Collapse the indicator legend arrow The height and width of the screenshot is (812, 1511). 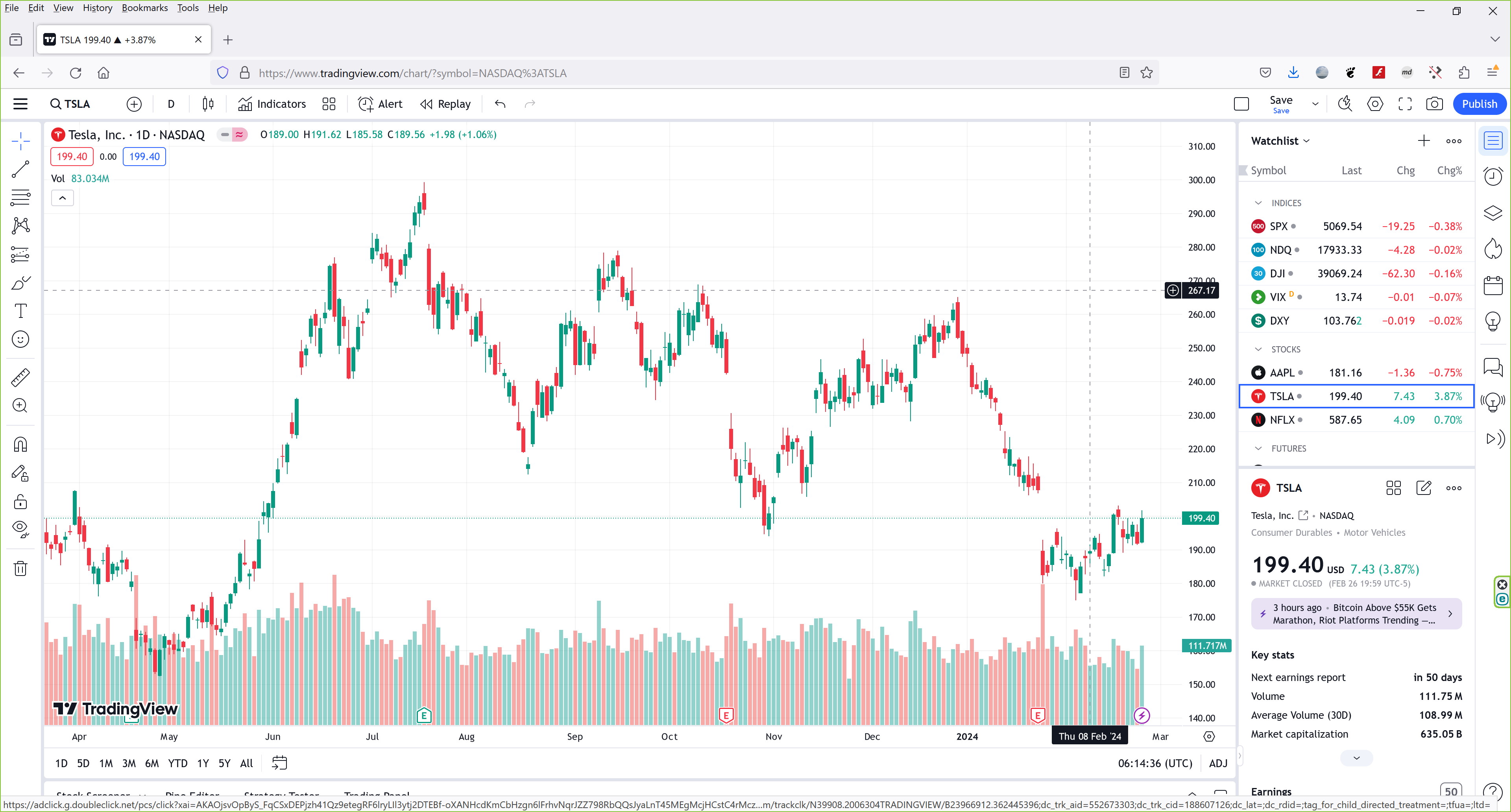click(x=62, y=198)
